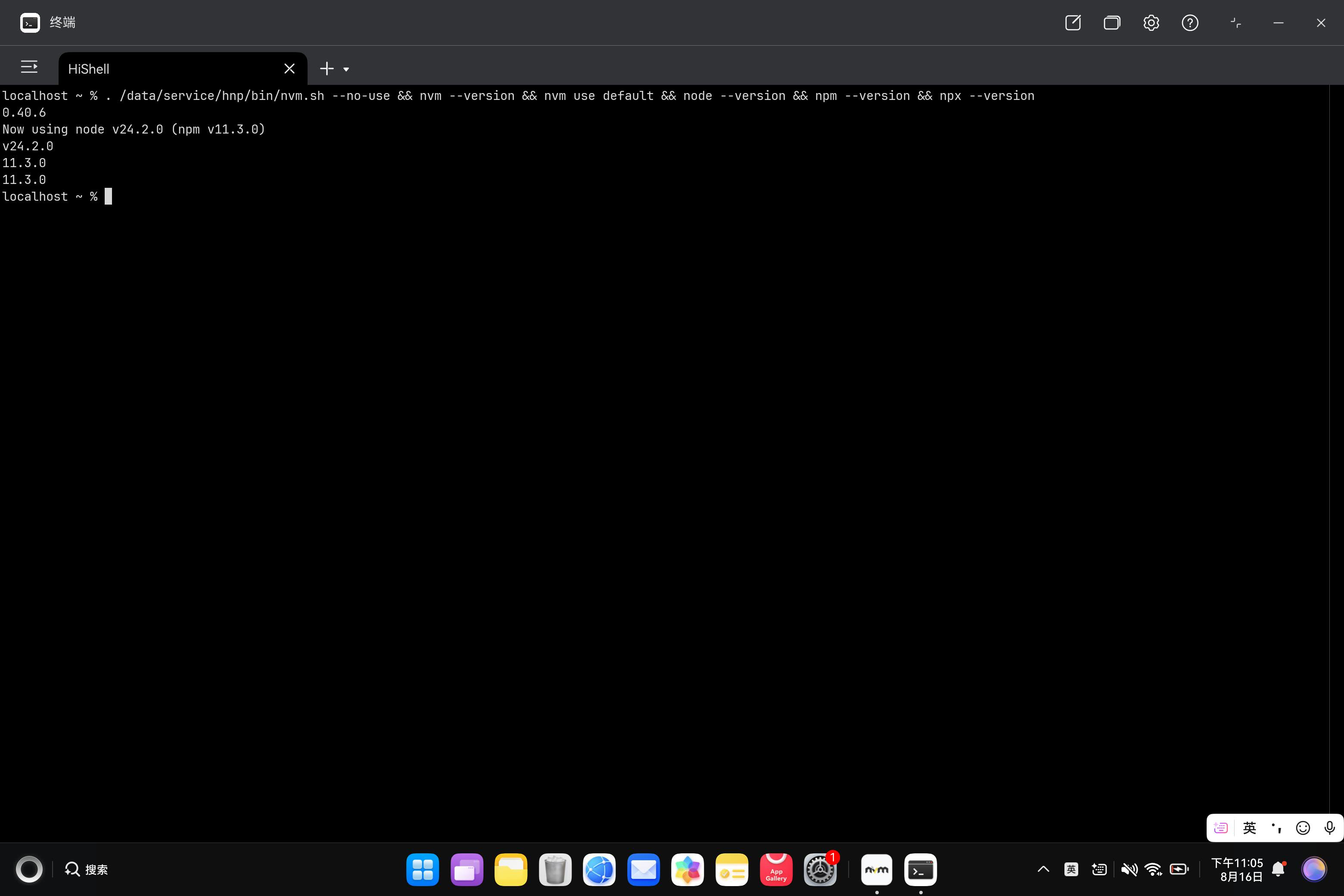The height and width of the screenshot is (896, 1344).
Task: Toggle the muted volume icon
Action: point(1129,869)
